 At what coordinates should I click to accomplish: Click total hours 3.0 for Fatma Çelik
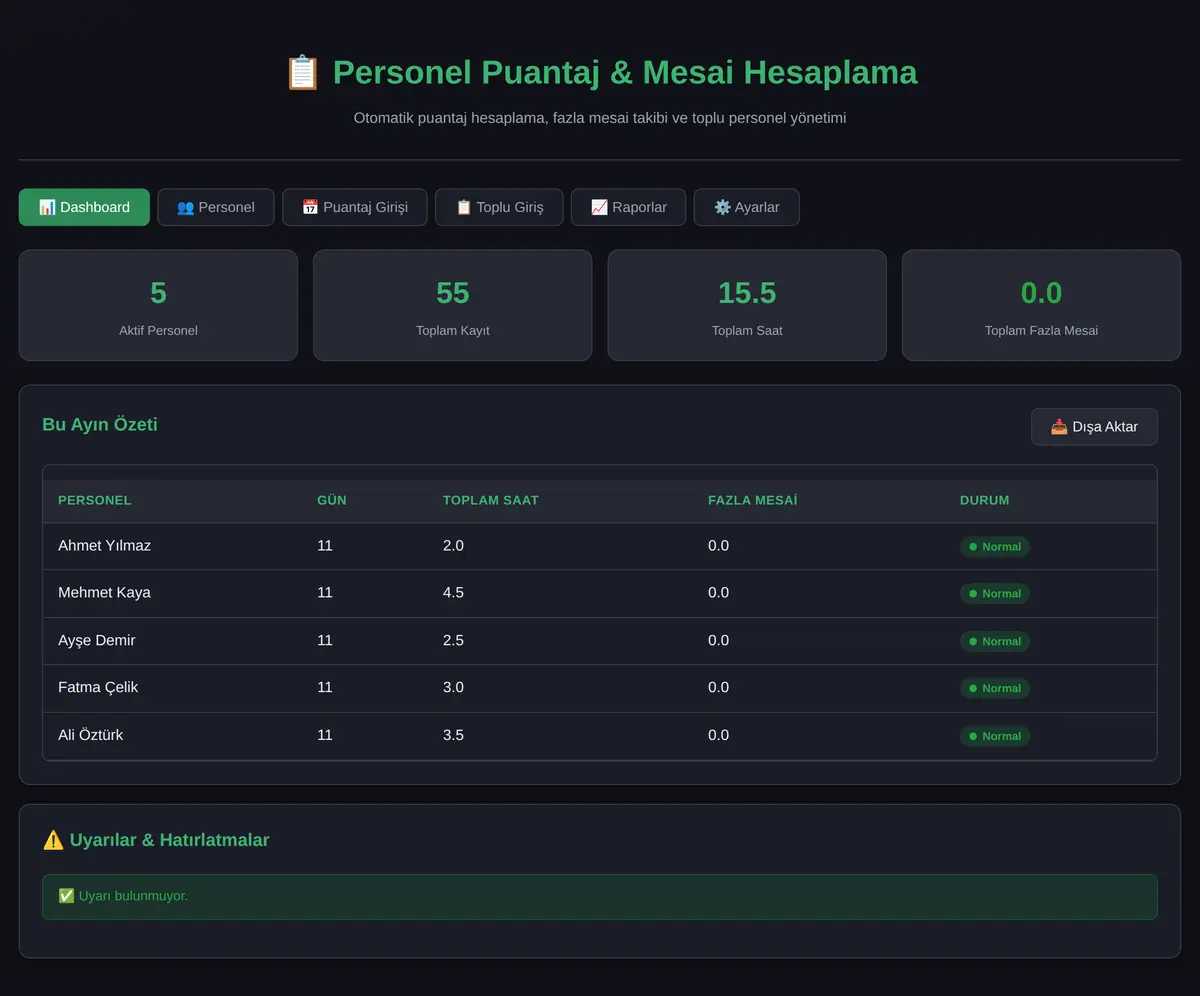pos(453,688)
